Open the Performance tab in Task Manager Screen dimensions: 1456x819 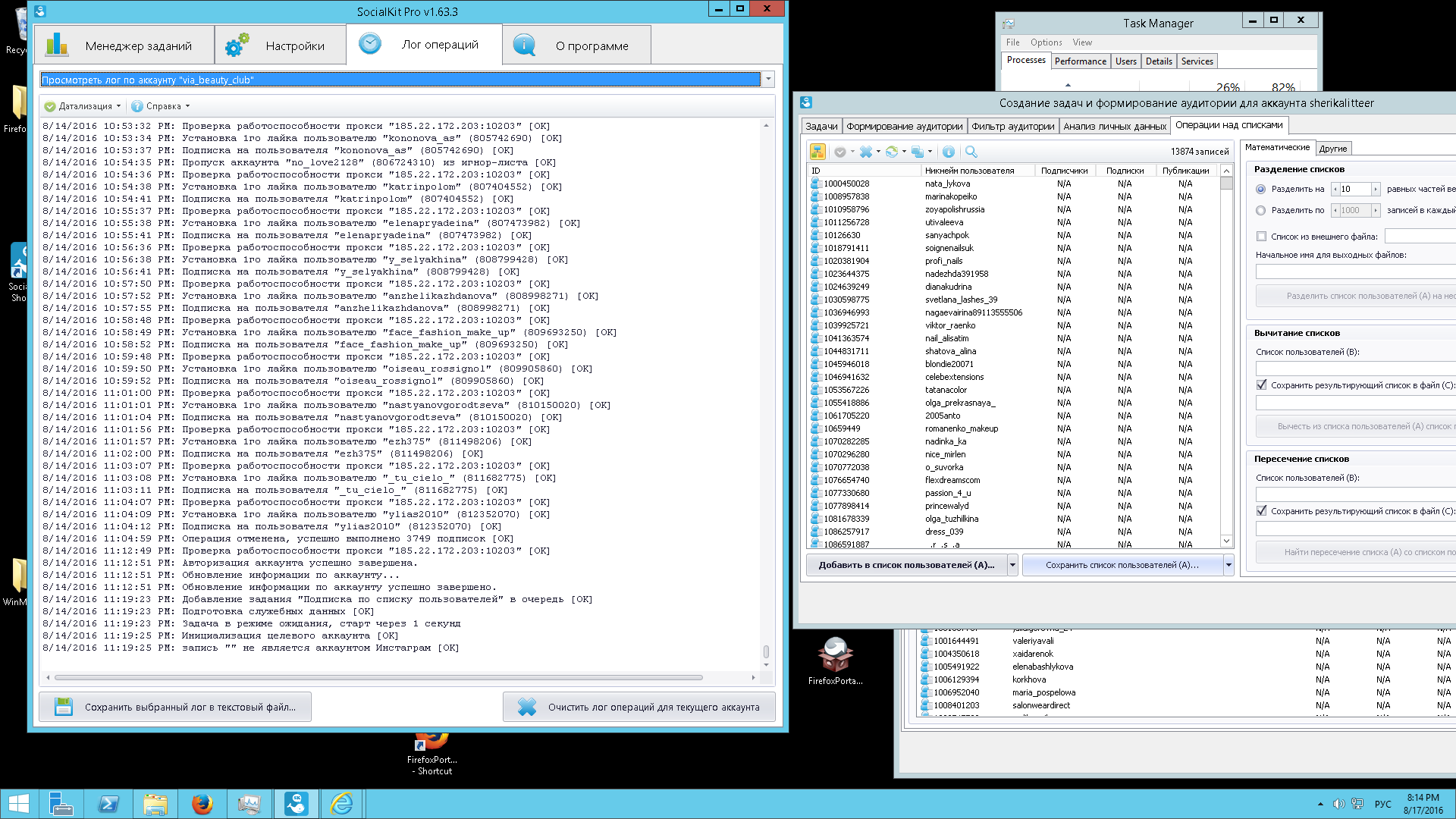pyautogui.click(x=1080, y=61)
